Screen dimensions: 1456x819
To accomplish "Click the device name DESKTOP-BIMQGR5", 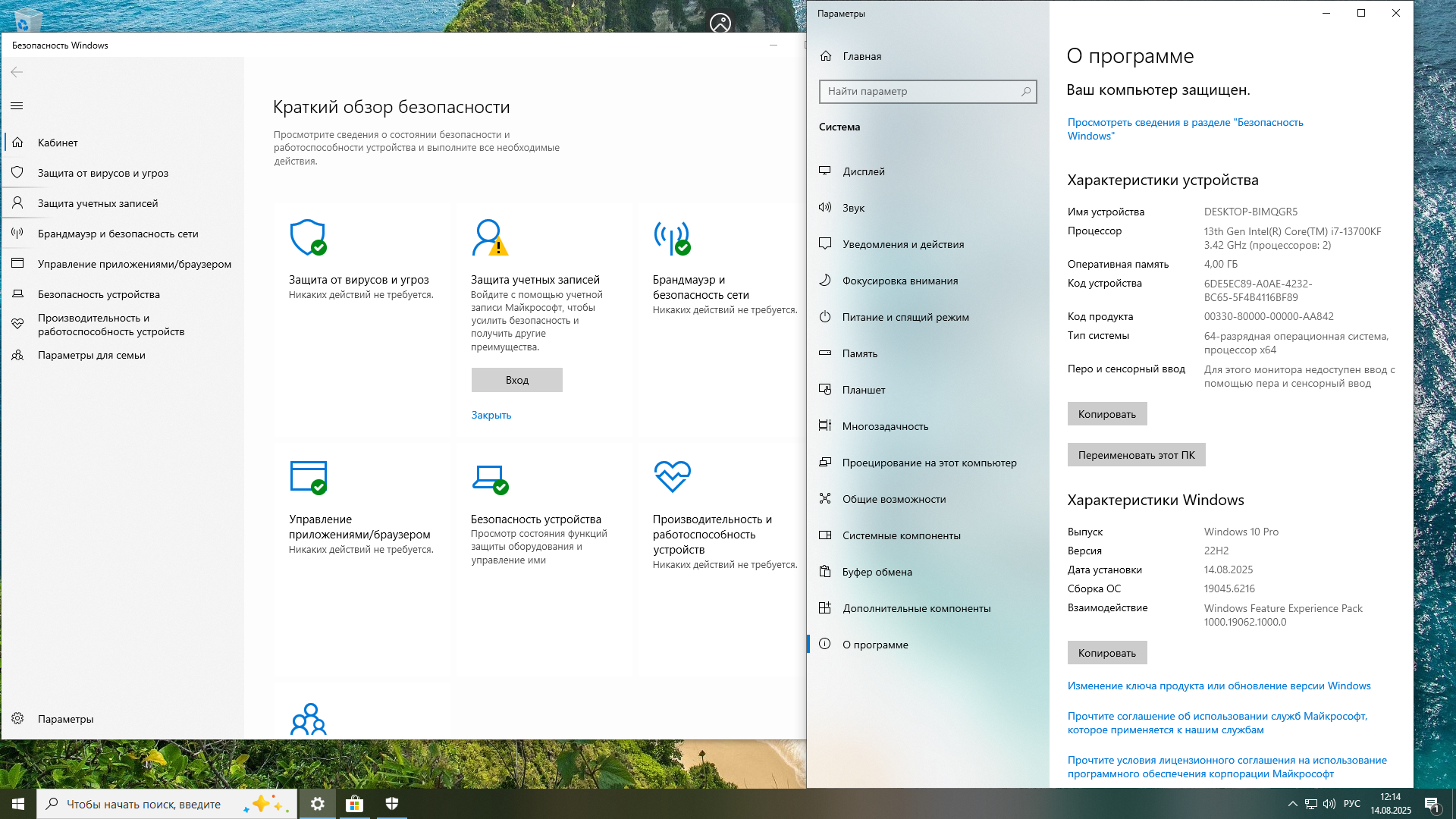I will 1250,212.
